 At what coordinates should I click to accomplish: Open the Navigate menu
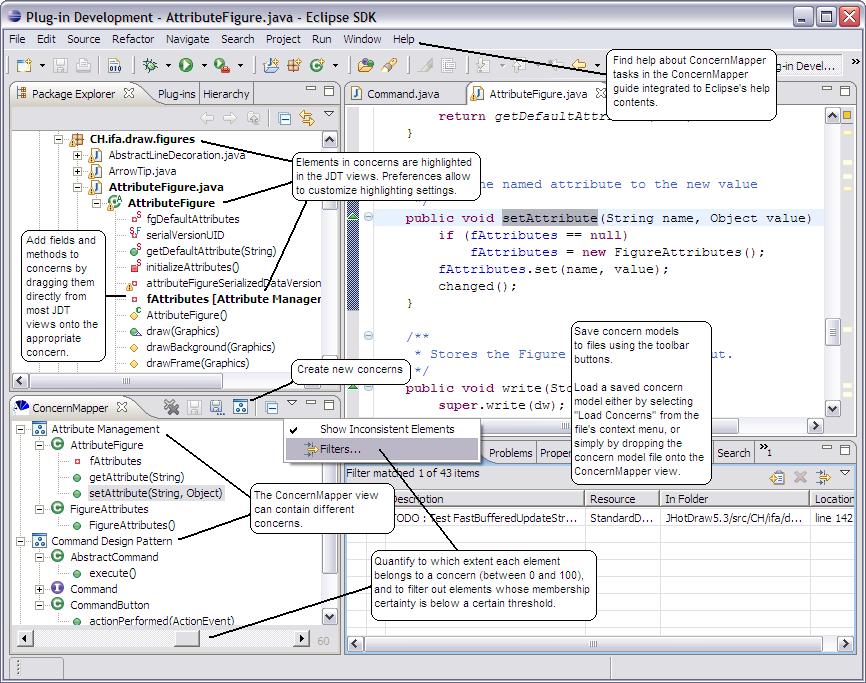pyautogui.click(x=187, y=39)
